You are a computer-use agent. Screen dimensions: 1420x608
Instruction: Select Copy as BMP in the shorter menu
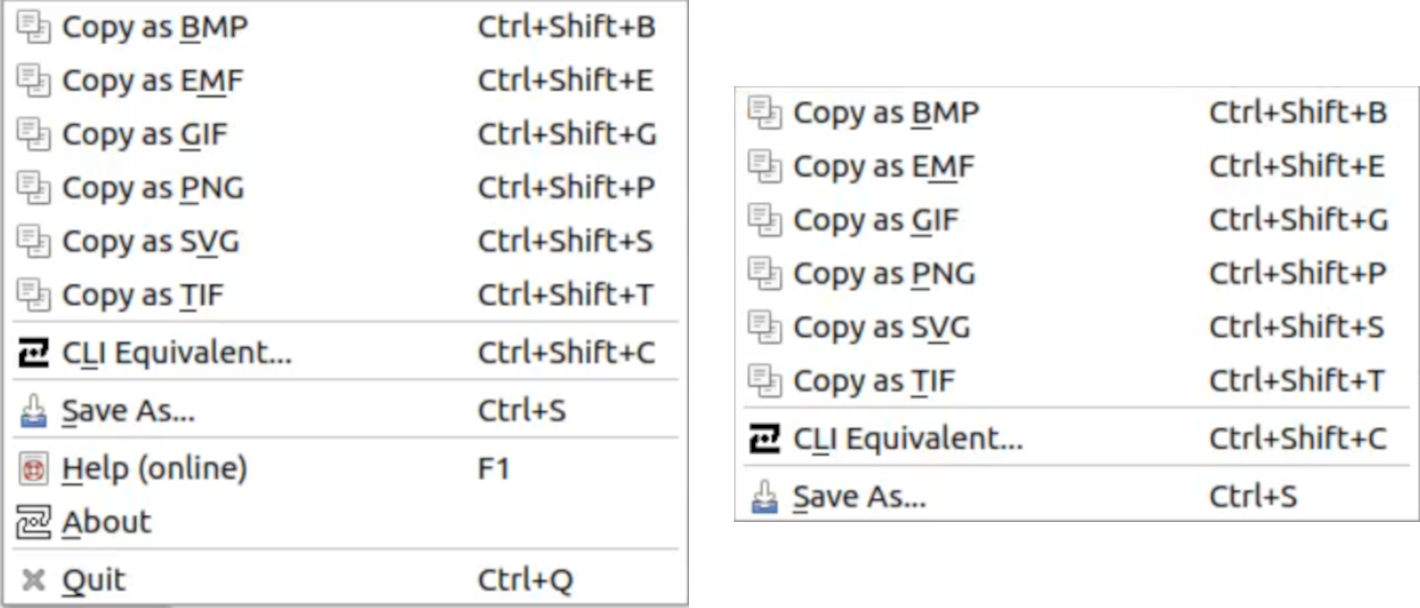(x=885, y=113)
